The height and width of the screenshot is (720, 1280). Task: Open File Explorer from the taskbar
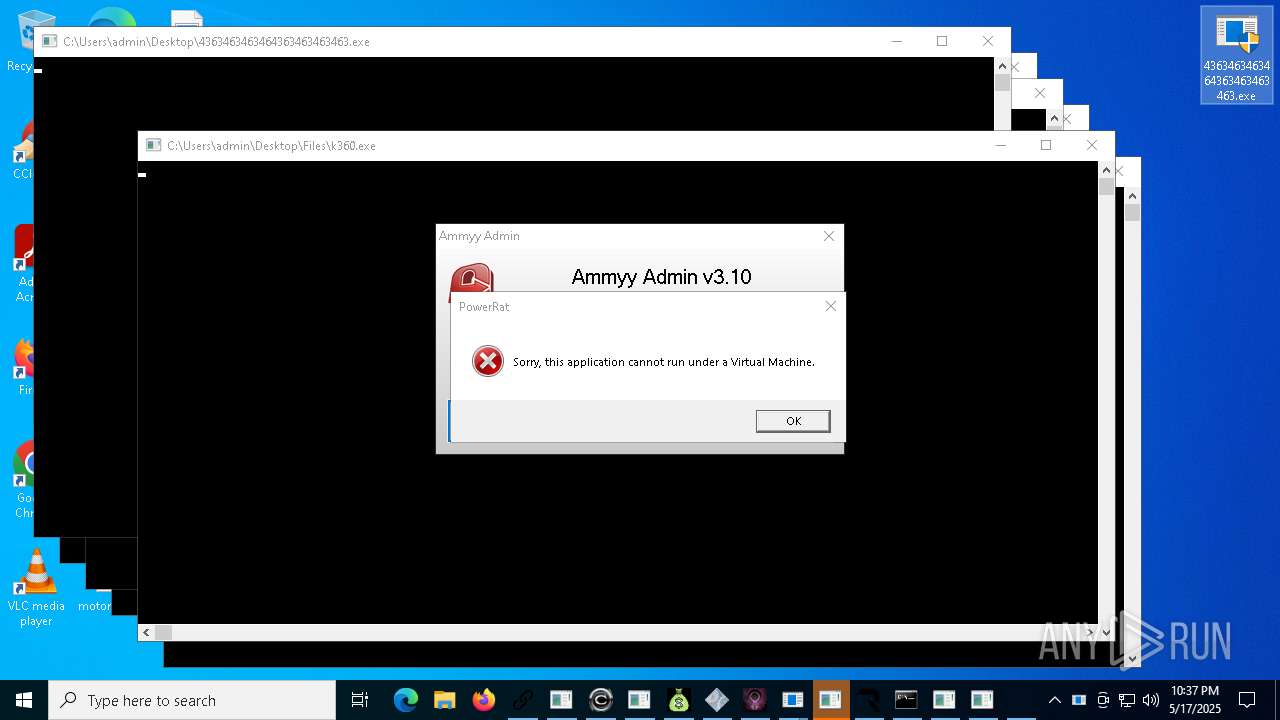[x=444, y=700]
